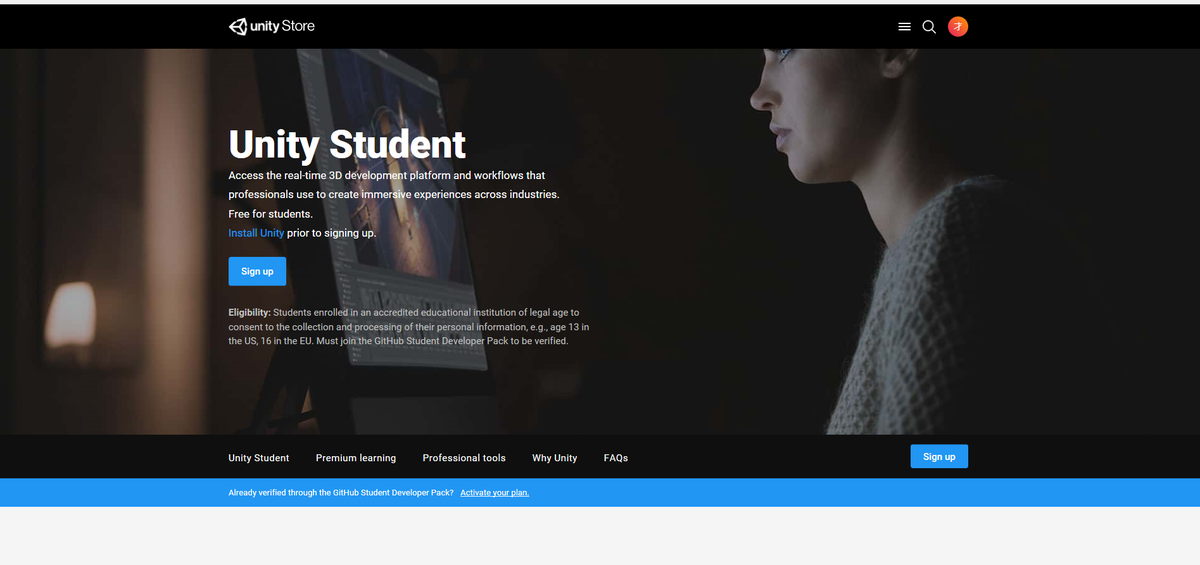Screen dimensions: 1200x565
Task: Click the Eligibility paragraph text
Action: [409, 327]
